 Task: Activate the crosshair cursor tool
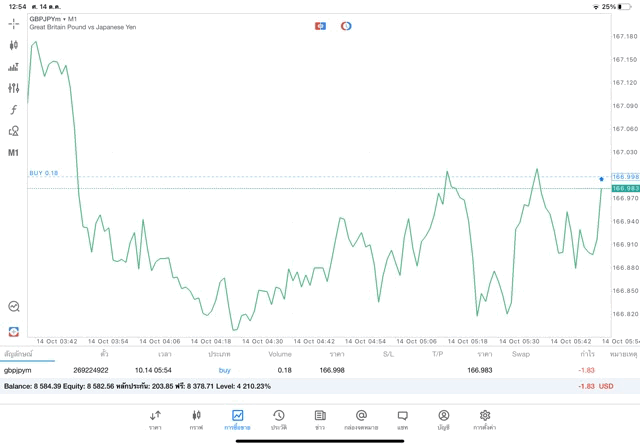click(x=13, y=24)
